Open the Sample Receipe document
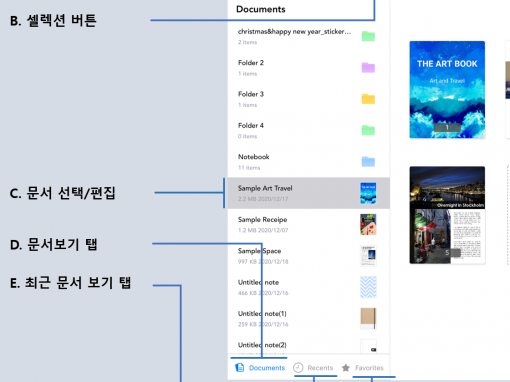The width and height of the screenshot is (510, 382). (309, 224)
